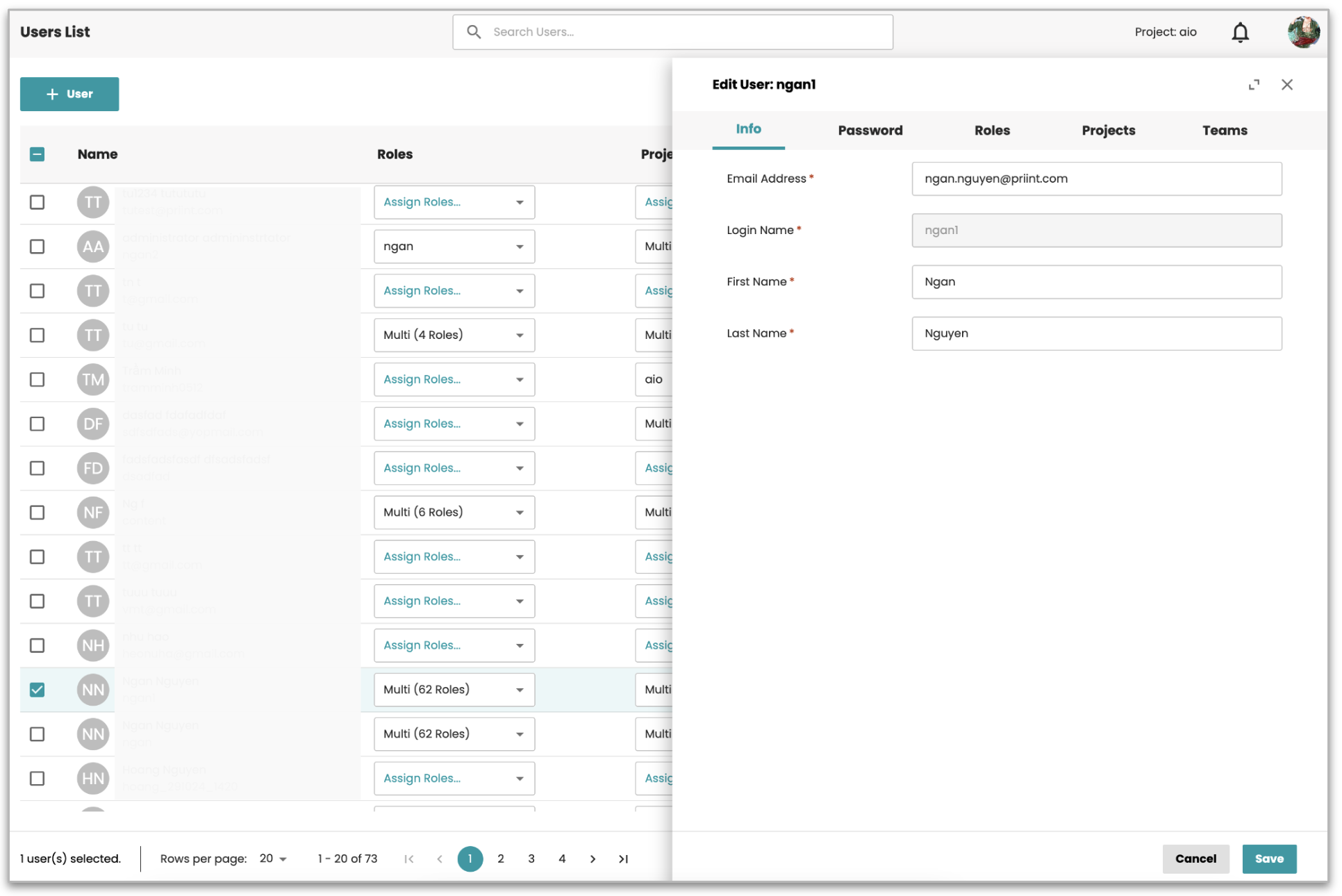This screenshot has height=896, width=1342.
Task: Close the Edit User ngan1 panel
Action: tap(1287, 85)
